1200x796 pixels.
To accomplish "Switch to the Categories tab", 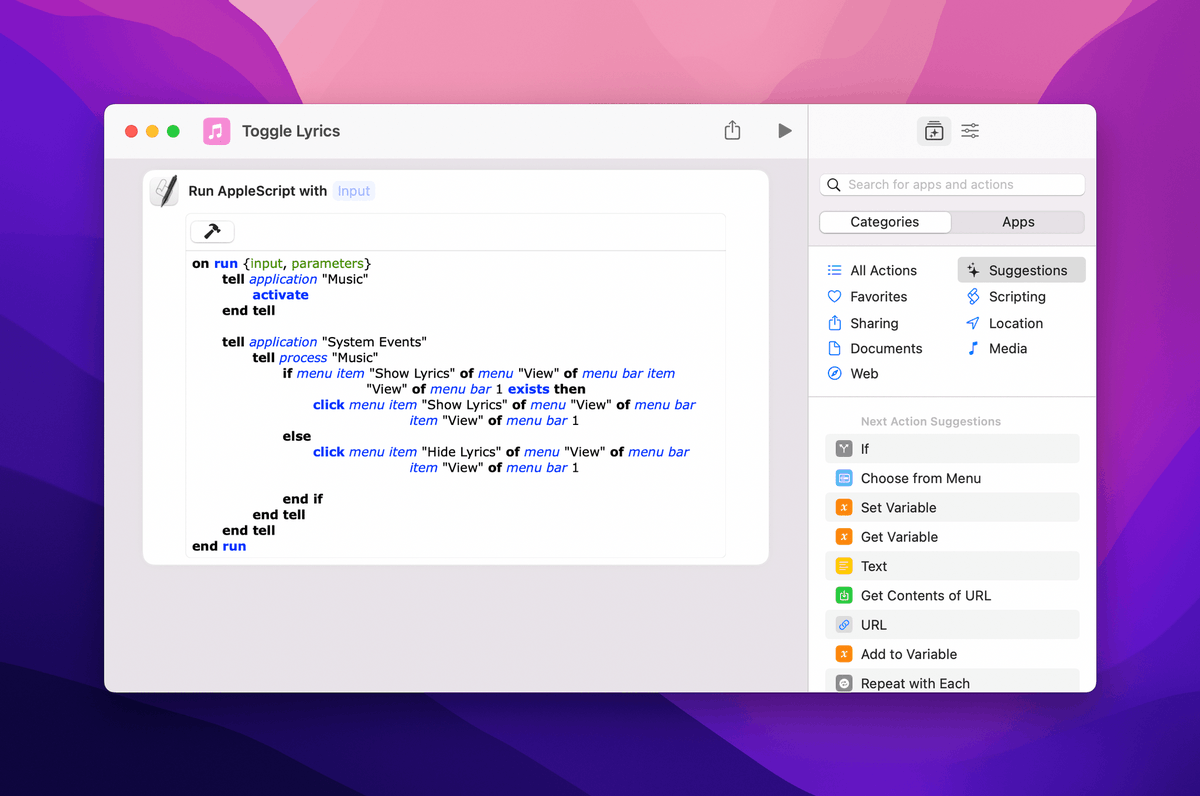I will click(x=884, y=222).
